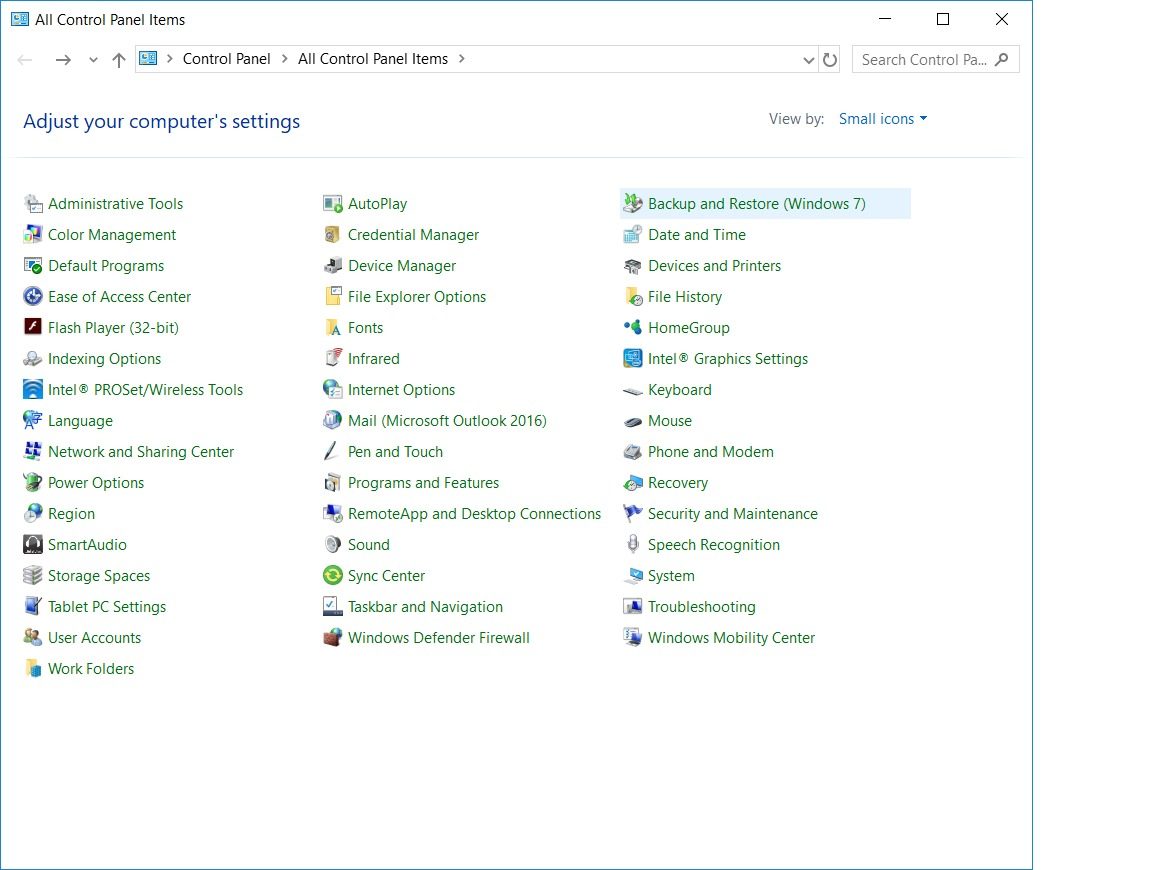Open the Intel PROSet/Wireless Tools icon

click(33, 389)
